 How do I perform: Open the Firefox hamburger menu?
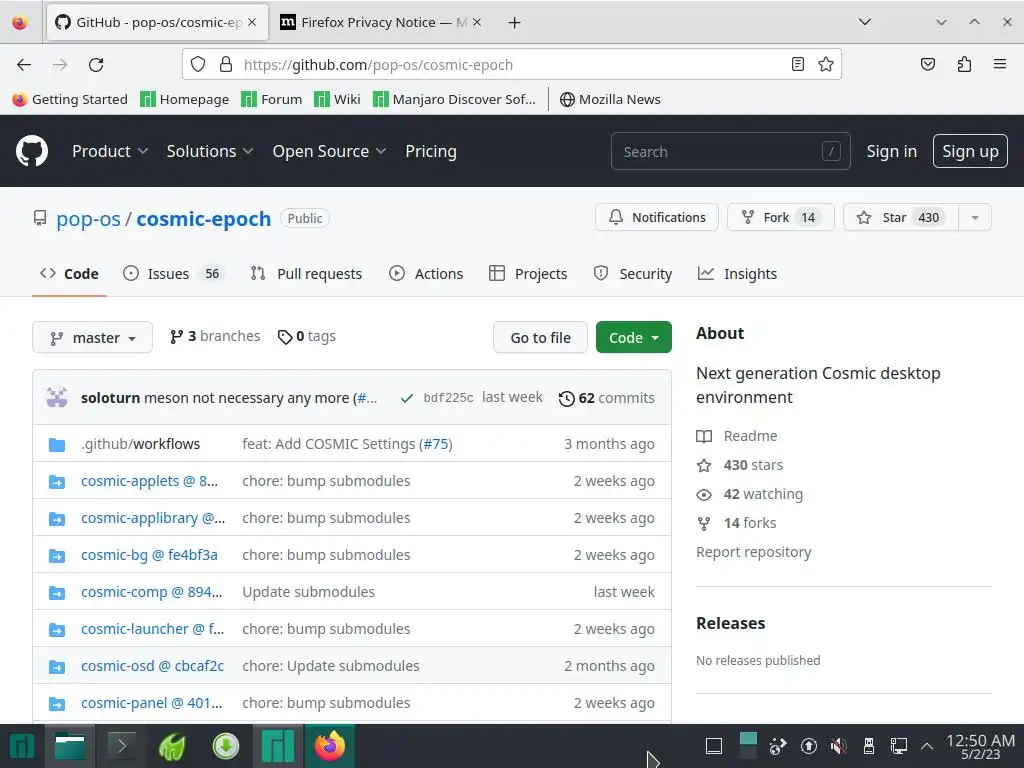(1000, 64)
